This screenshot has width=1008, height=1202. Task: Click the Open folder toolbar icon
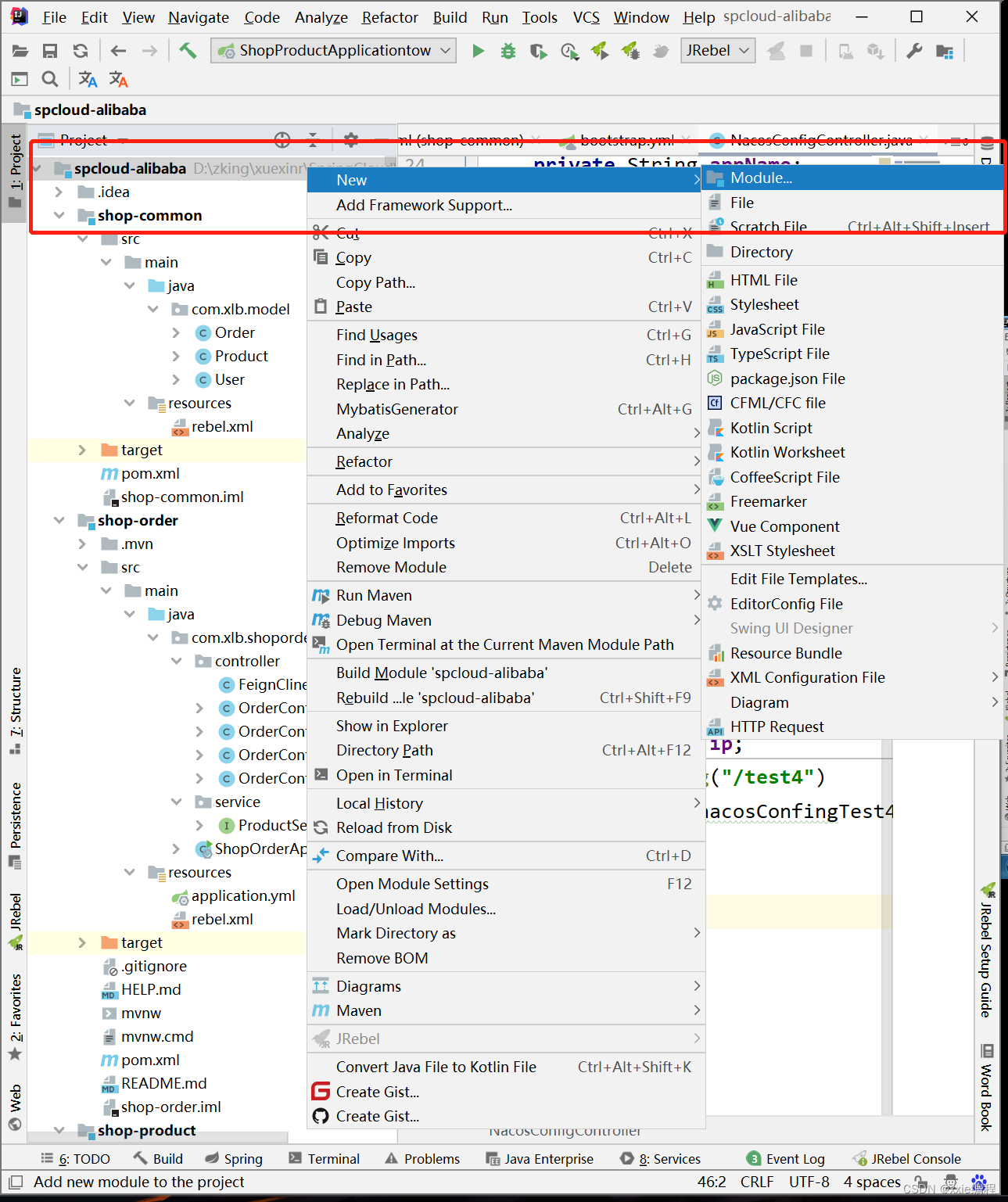(20, 51)
